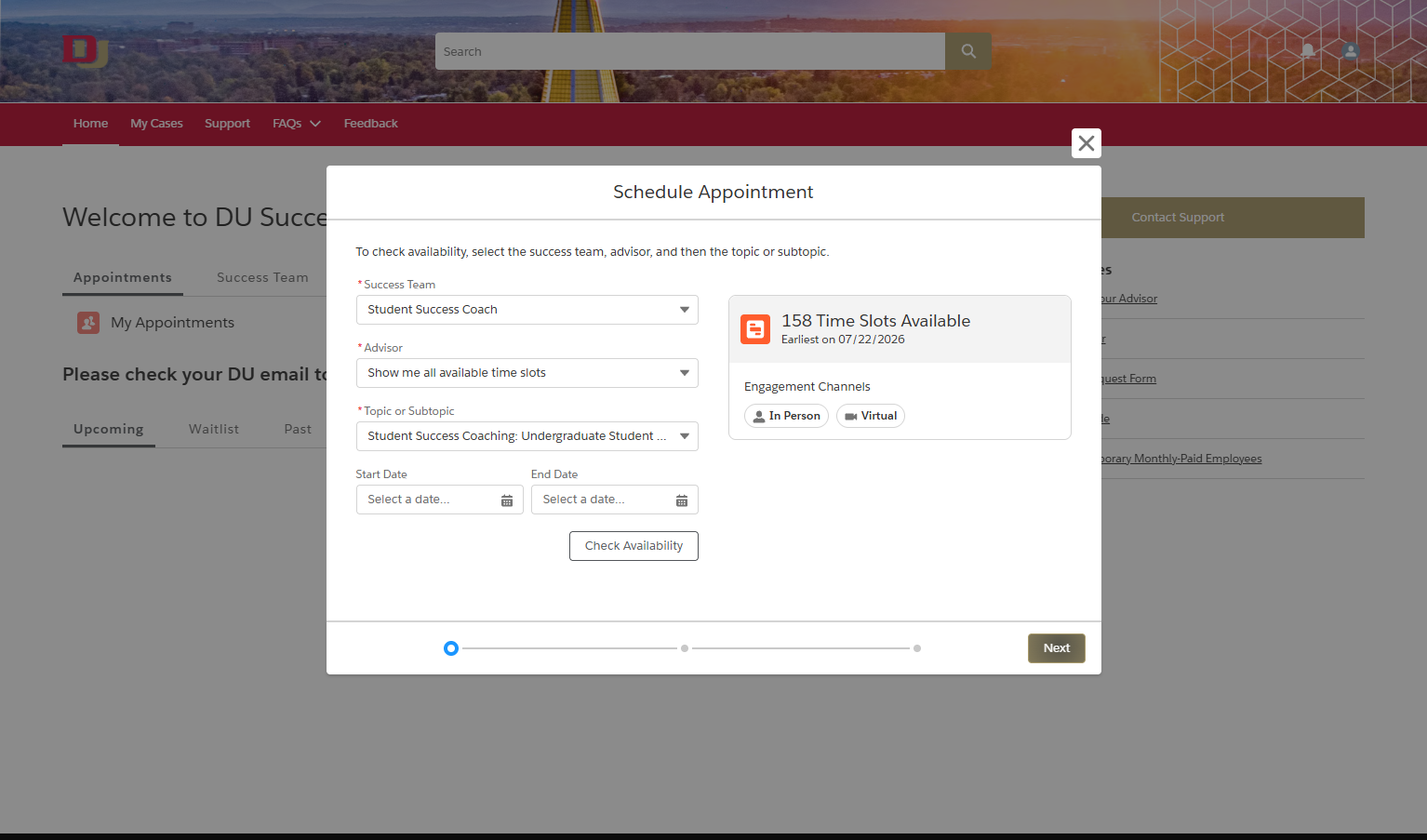Image resolution: width=1427 pixels, height=840 pixels.
Task: Open the Advisor dropdown
Action: point(527,373)
